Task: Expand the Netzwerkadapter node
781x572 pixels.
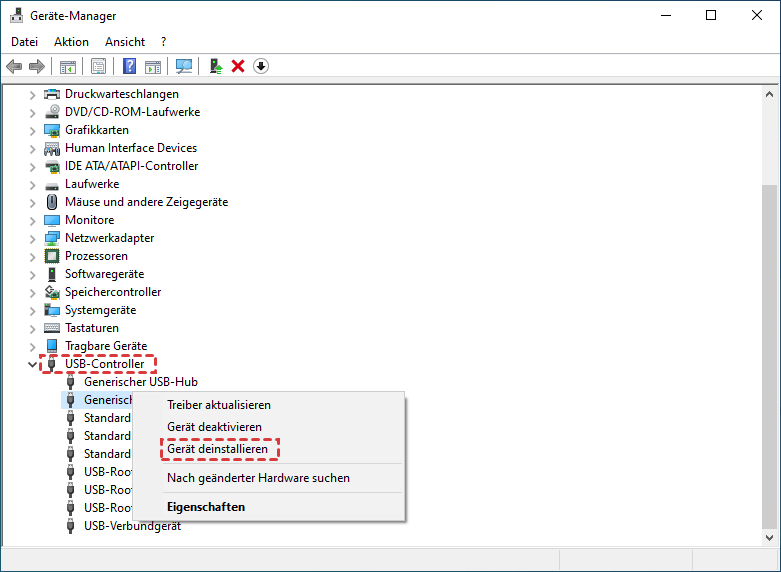Action: (x=32, y=239)
